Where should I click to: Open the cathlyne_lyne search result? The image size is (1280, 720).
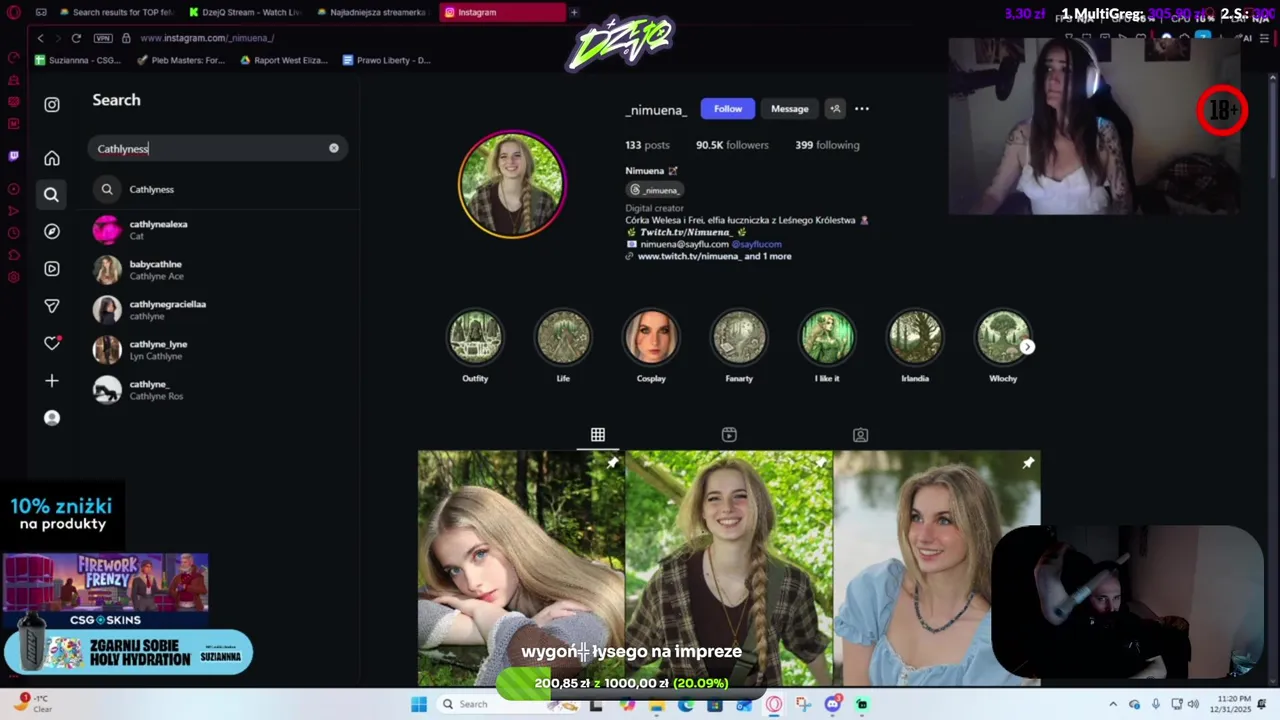tap(218, 349)
